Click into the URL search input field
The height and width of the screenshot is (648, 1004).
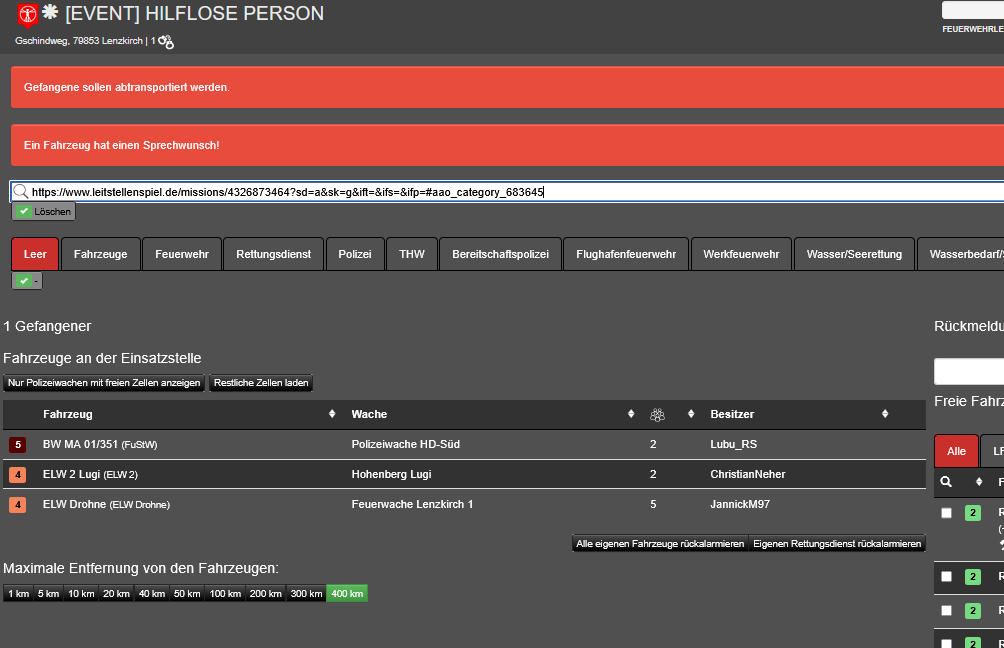507,192
